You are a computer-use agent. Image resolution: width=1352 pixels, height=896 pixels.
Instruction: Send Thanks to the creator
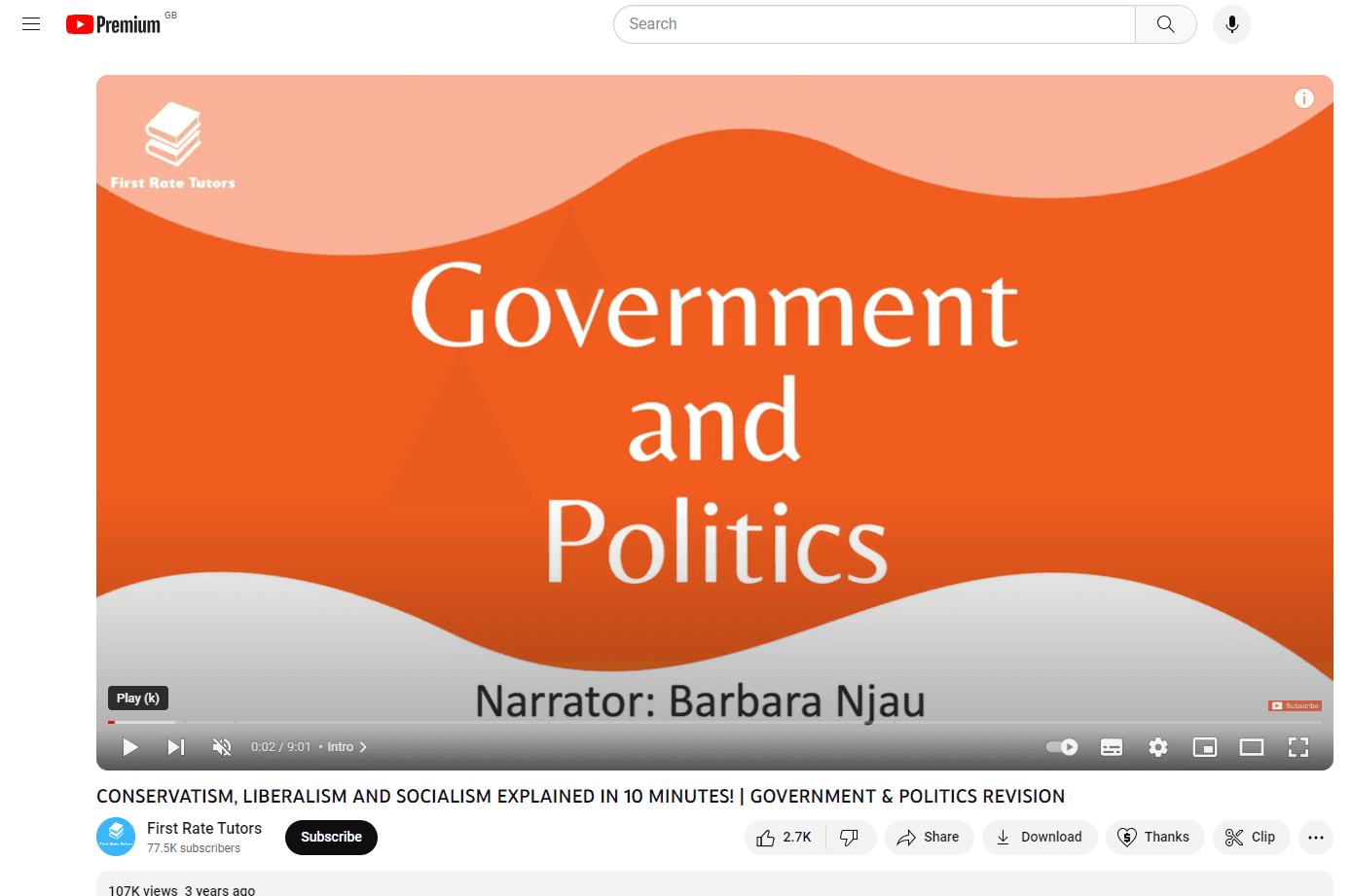[x=1154, y=838]
